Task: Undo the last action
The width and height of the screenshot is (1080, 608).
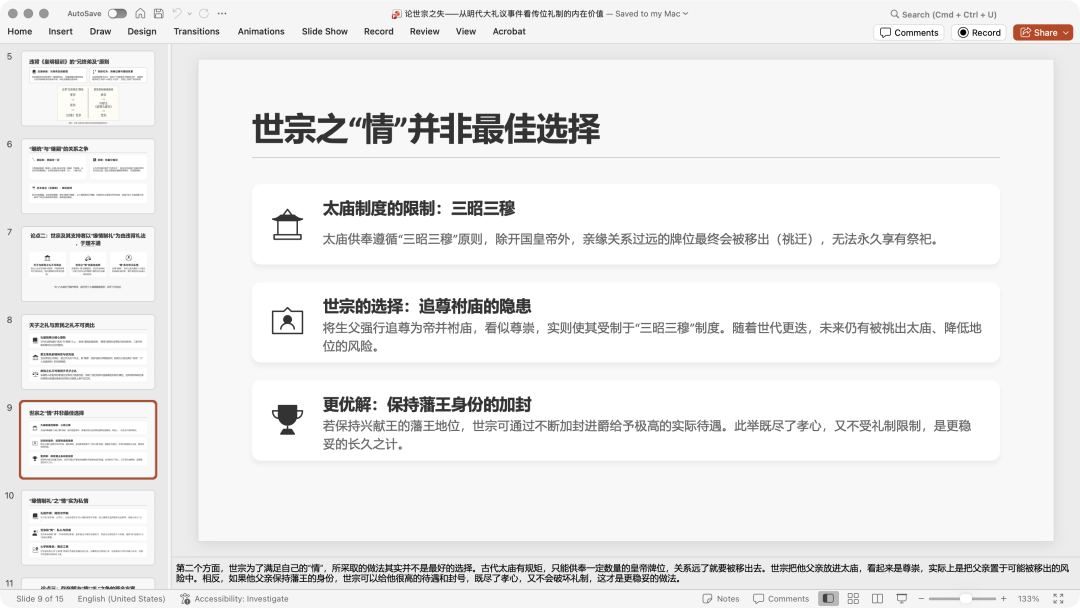Action: (177, 13)
